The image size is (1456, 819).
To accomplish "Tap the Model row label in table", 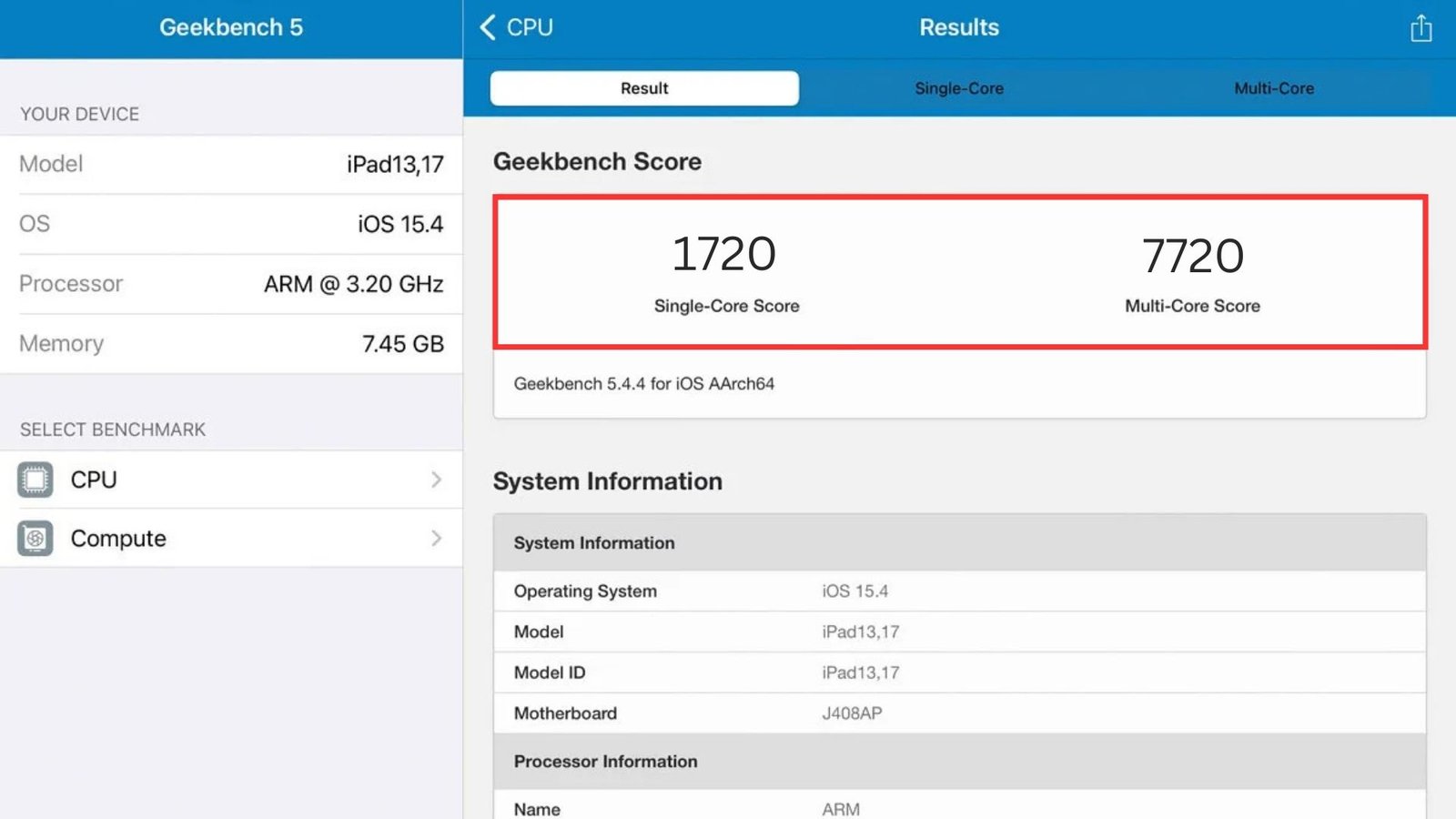I will coord(539,632).
